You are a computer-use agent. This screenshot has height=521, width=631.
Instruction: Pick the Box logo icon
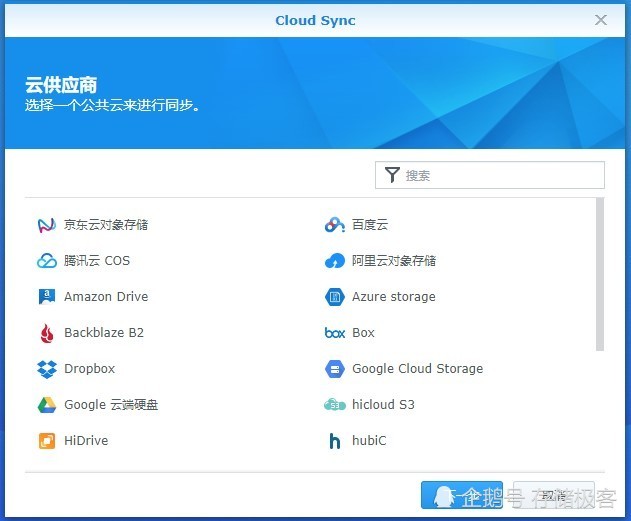click(335, 333)
